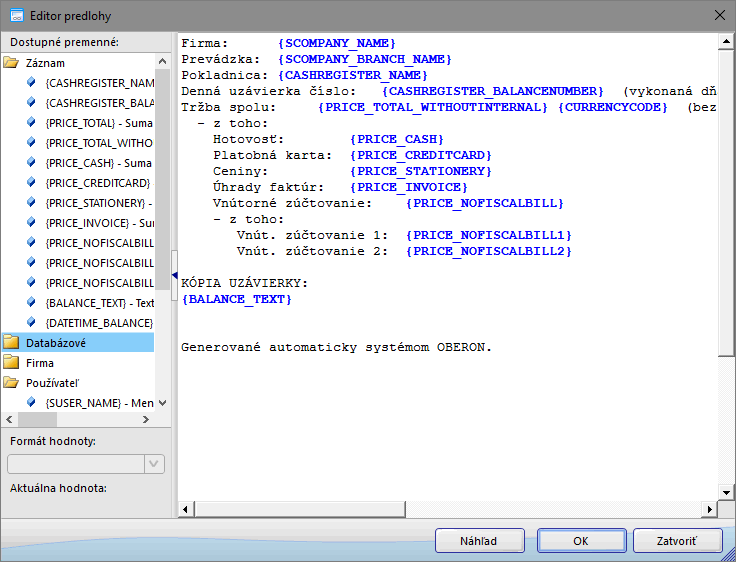Click the {PRICE_STATIONERY} variable icon

pyautogui.click(x=32, y=203)
